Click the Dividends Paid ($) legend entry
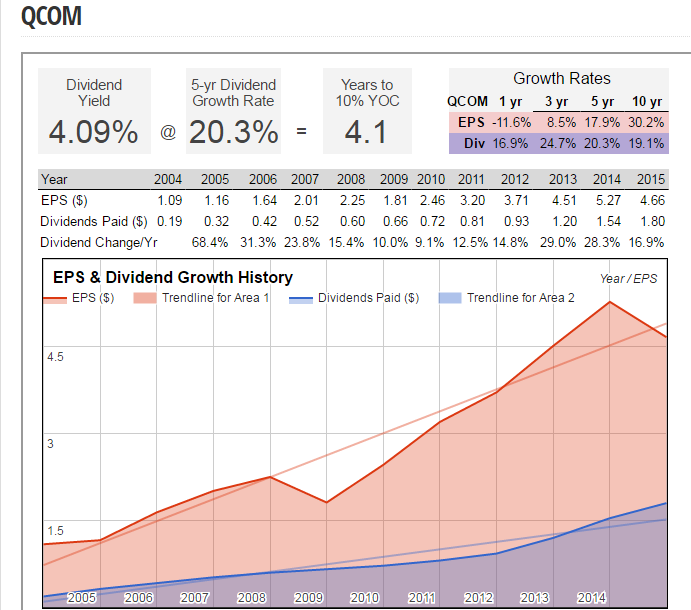Viewport: 691px width, 610px height. (x=354, y=298)
